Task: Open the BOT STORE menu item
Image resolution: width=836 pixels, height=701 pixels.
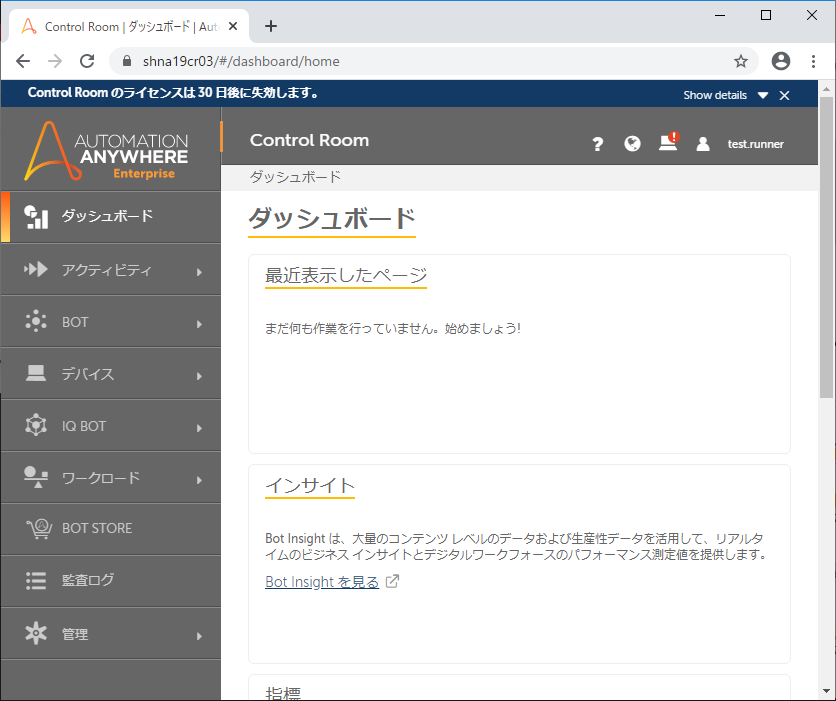Action: click(x=111, y=529)
